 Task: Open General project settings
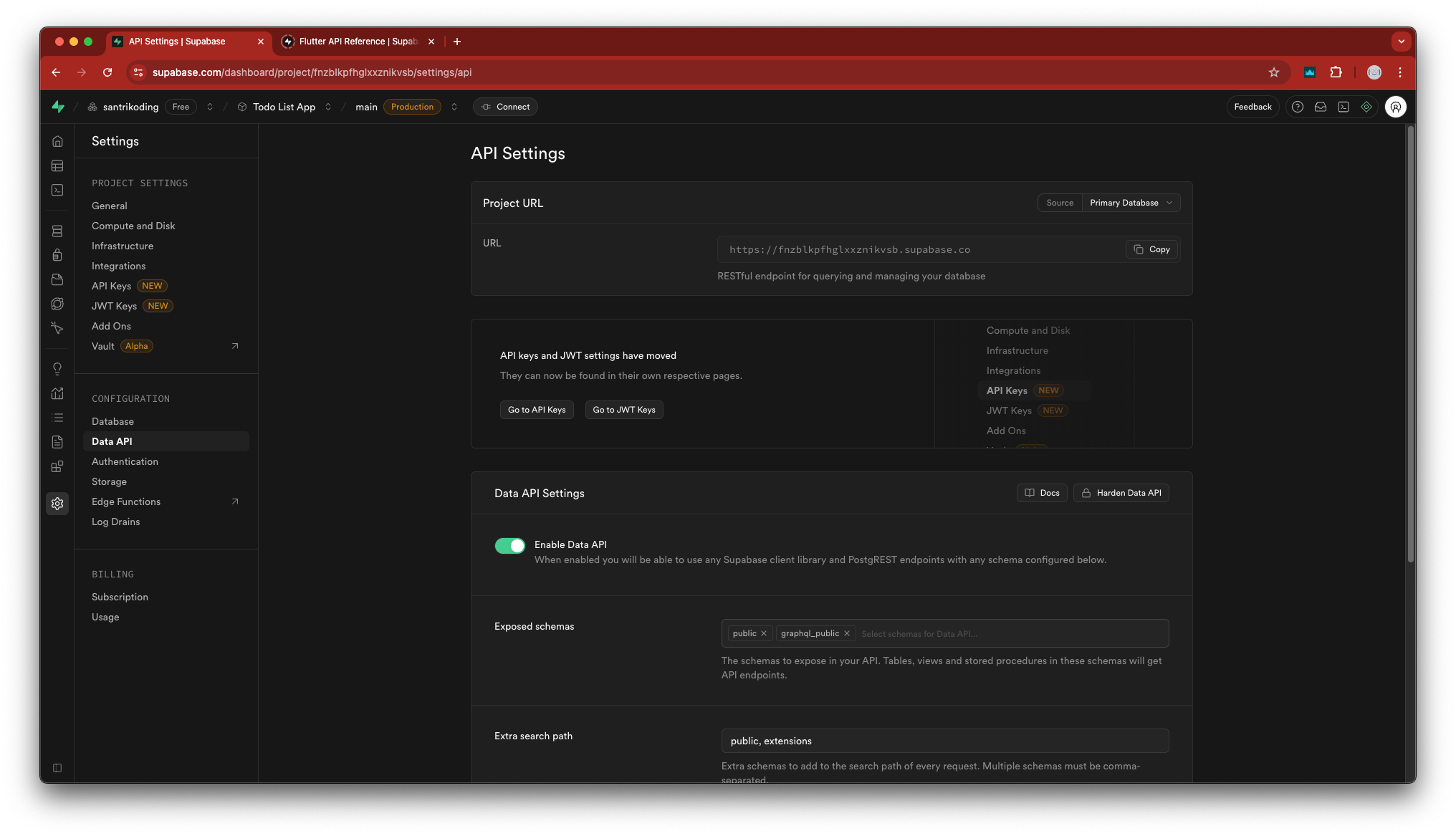pos(110,206)
